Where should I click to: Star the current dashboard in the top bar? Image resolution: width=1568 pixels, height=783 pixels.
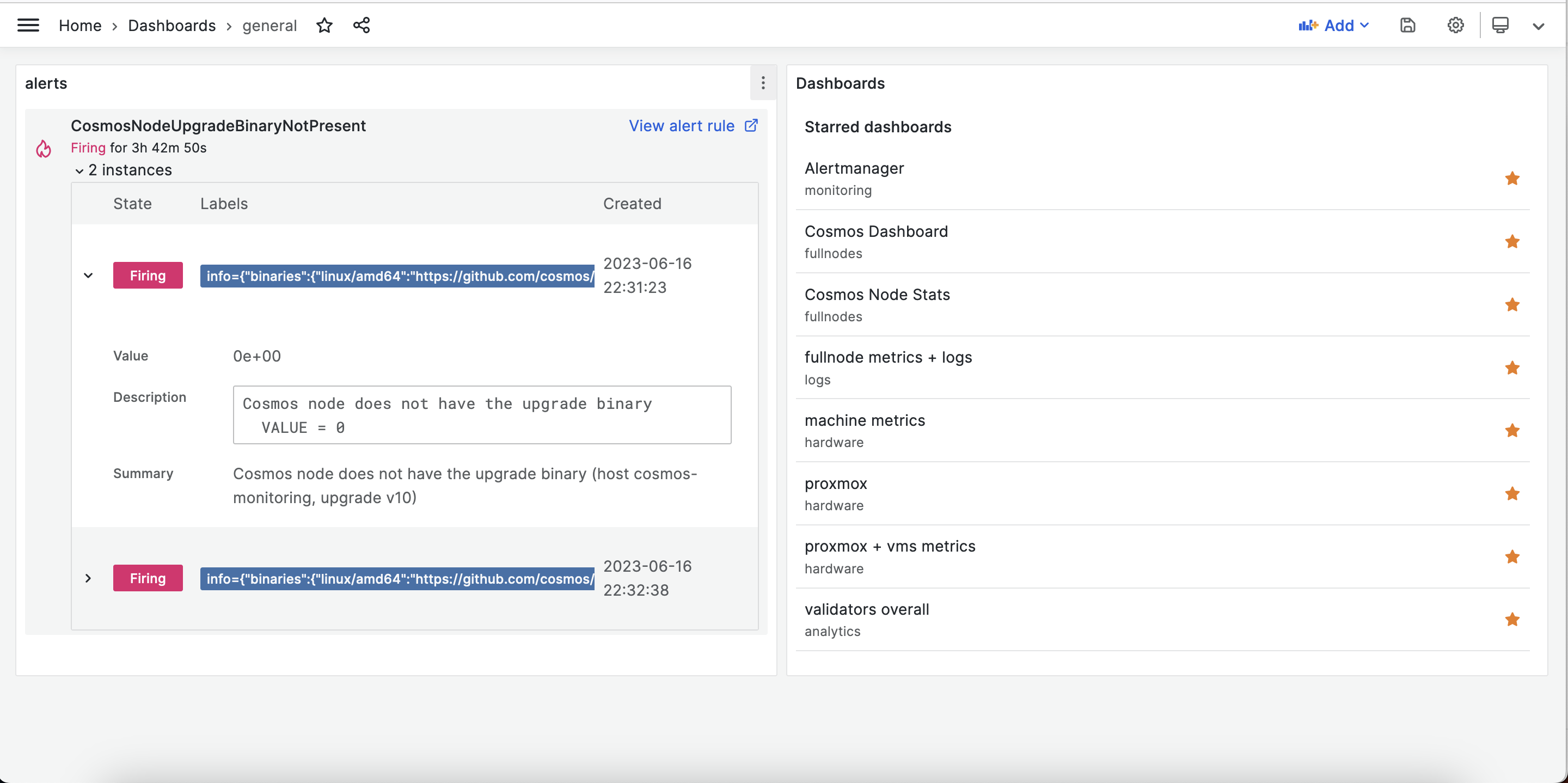(324, 25)
